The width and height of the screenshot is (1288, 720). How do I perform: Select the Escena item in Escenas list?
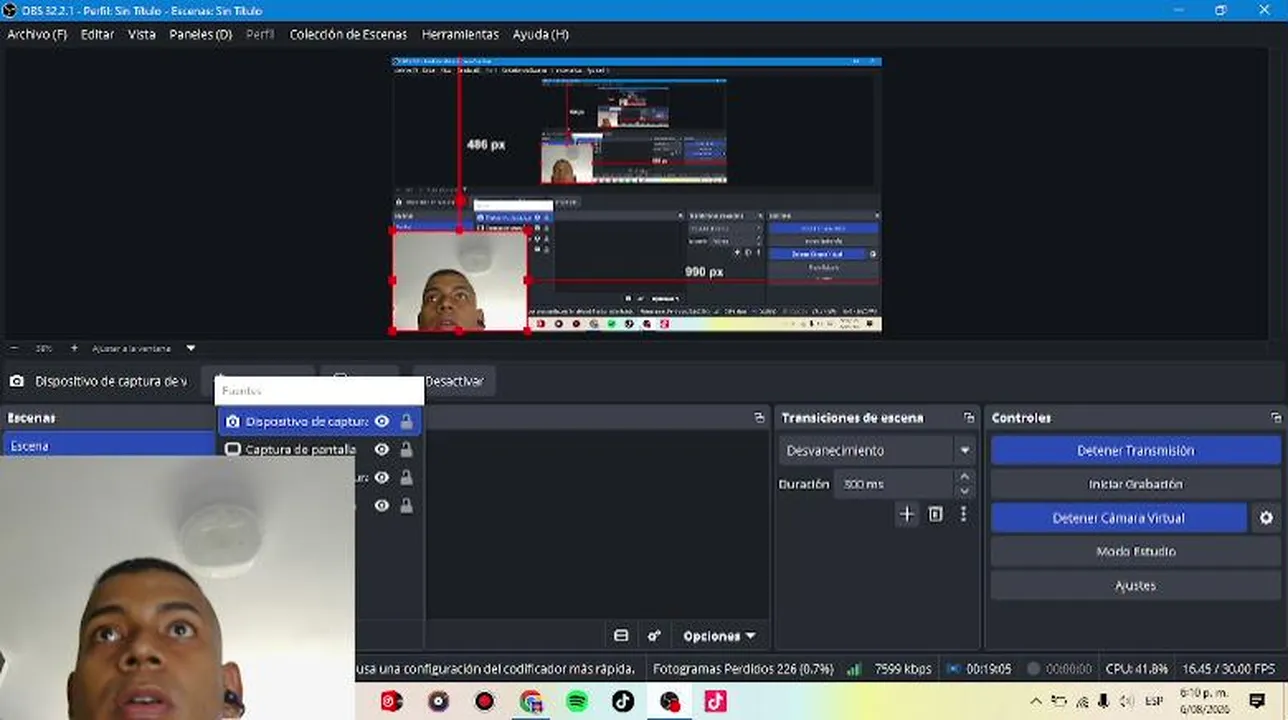click(x=108, y=445)
